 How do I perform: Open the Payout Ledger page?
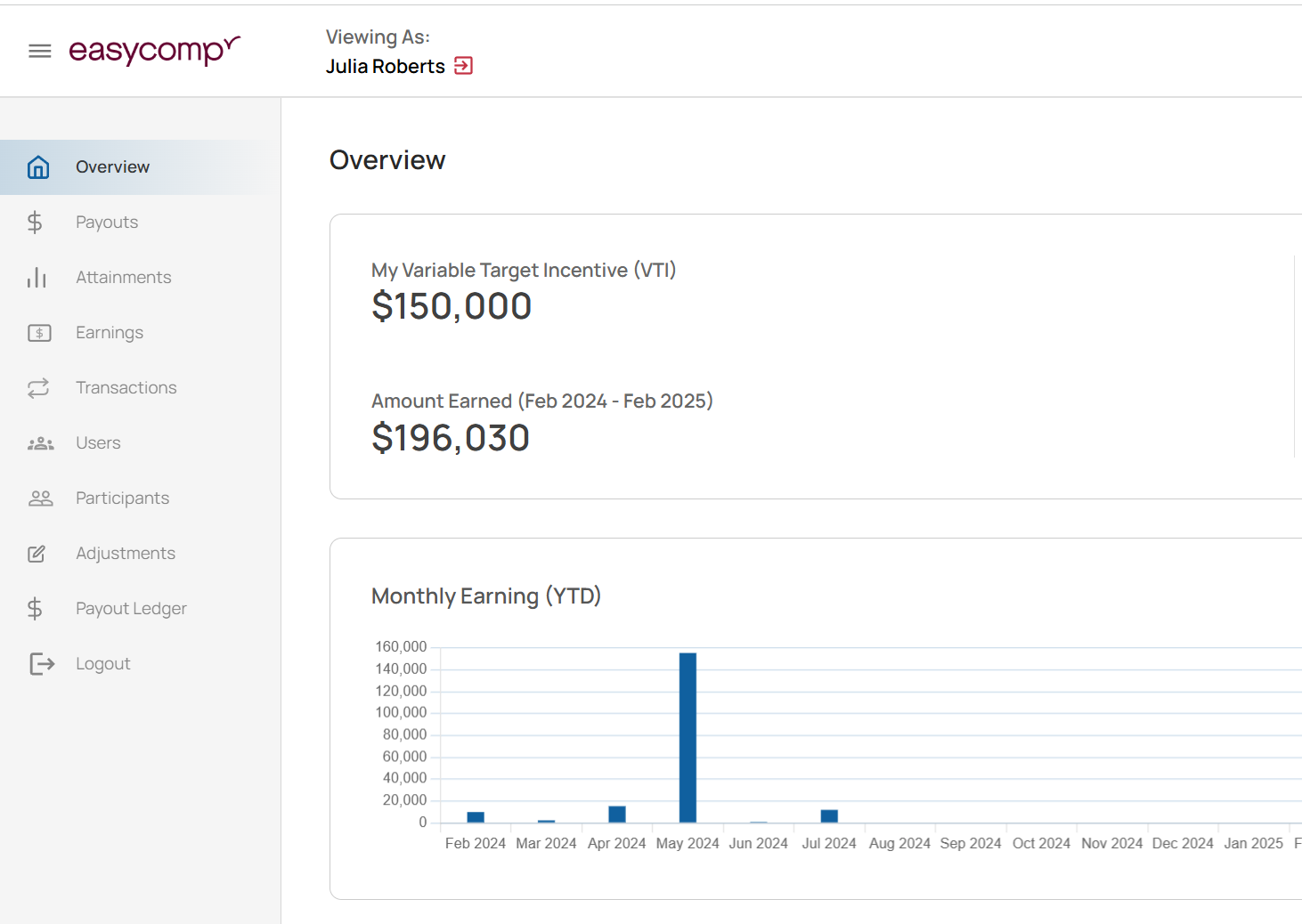(131, 609)
